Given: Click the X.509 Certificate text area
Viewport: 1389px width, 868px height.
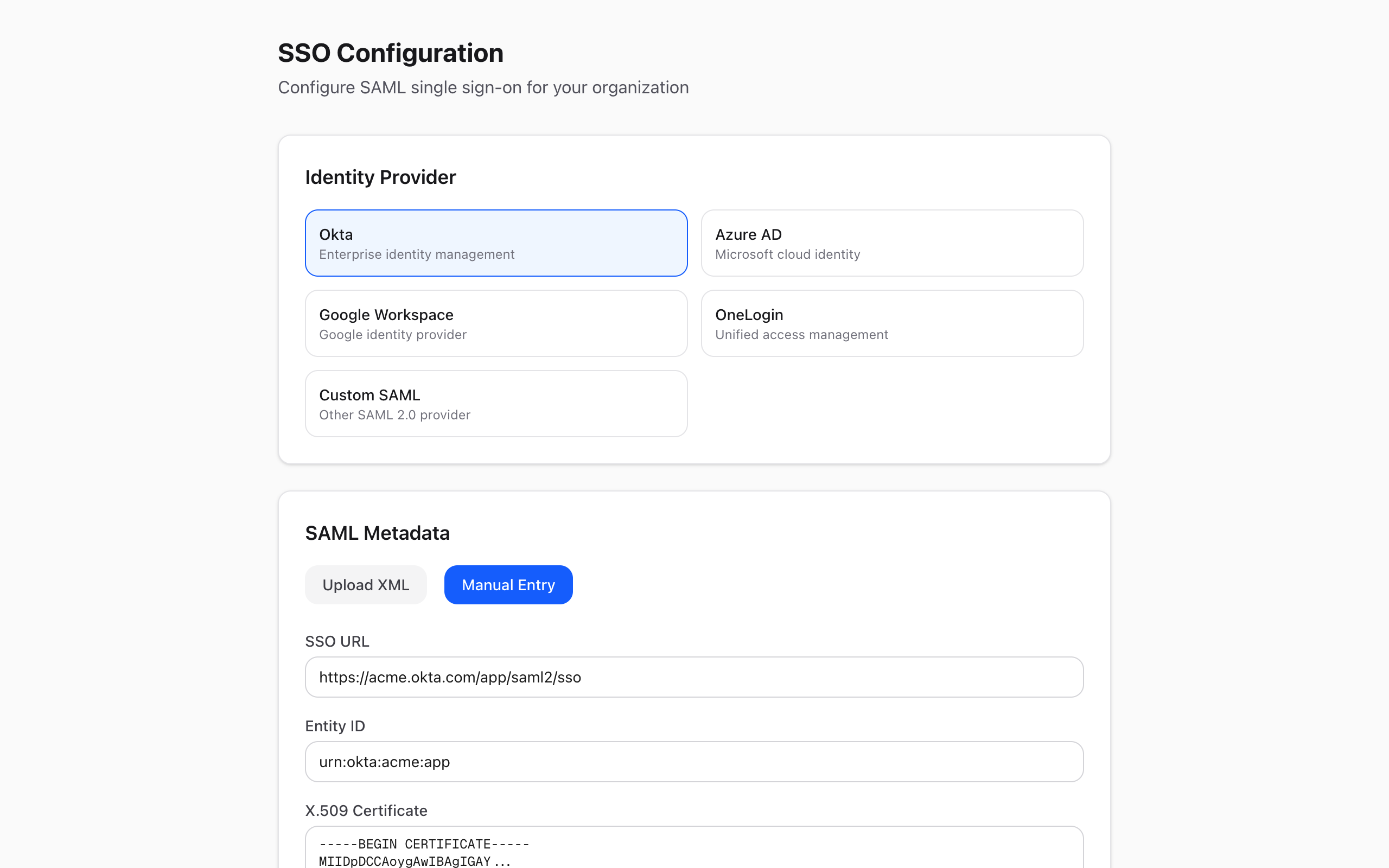Looking at the screenshot, I should coord(693,850).
